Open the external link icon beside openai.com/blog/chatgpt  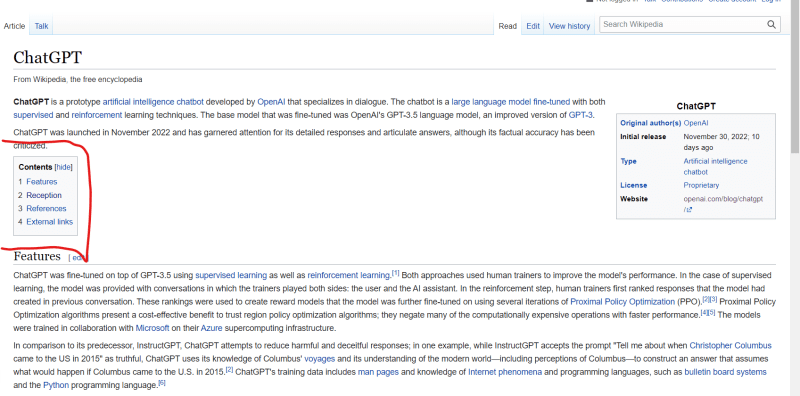pyautogui.click(x=689, y=210)
